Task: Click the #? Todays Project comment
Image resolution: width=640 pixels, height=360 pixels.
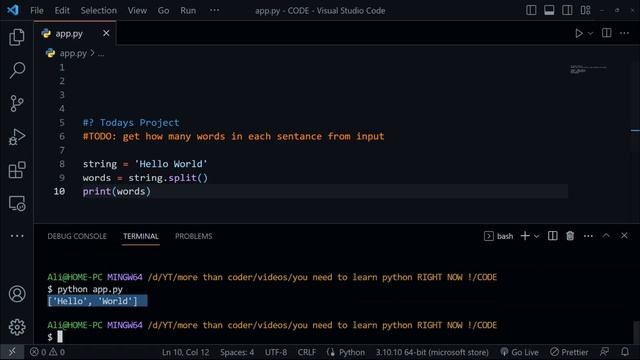Action: (131, 122)
